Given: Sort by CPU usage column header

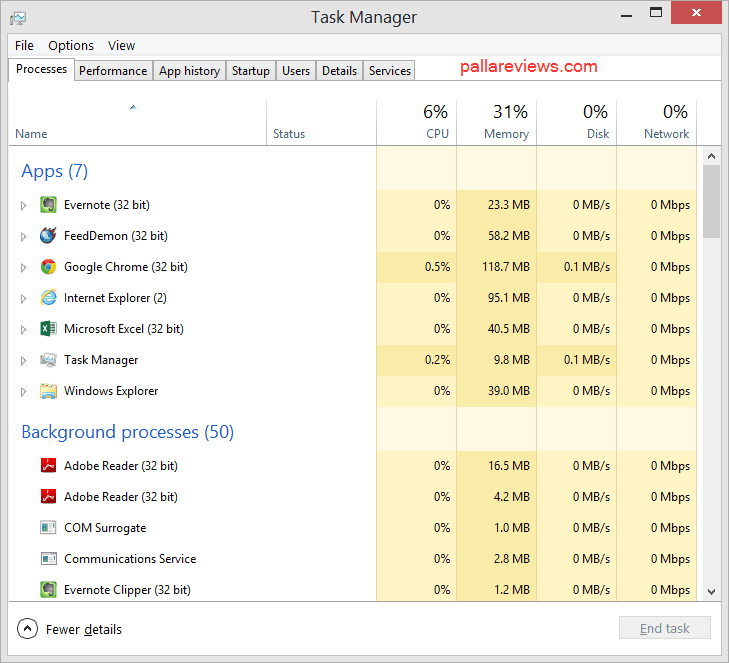Looking at the screenshot, I should 435,122.
